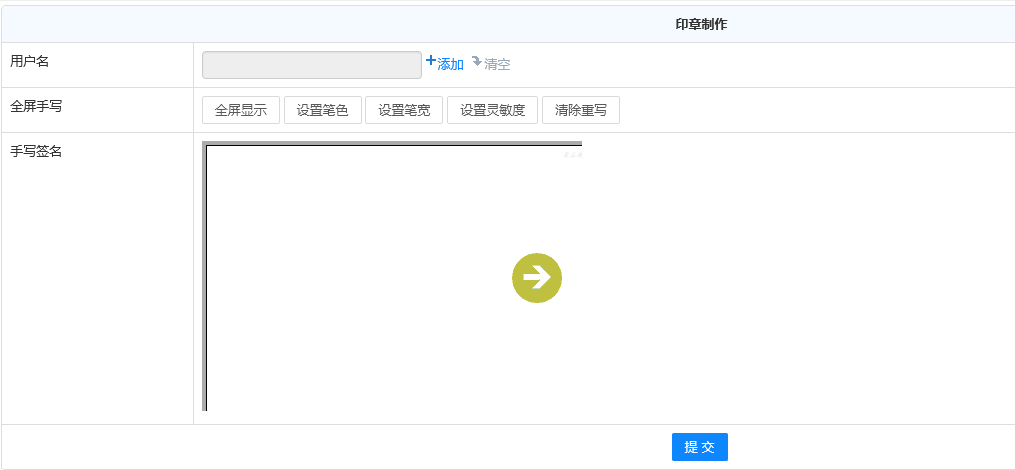Open the 设置灵敏度 sensitivity setting
The width and height of the screenshot is (1015, 470).
pos(492,110)
